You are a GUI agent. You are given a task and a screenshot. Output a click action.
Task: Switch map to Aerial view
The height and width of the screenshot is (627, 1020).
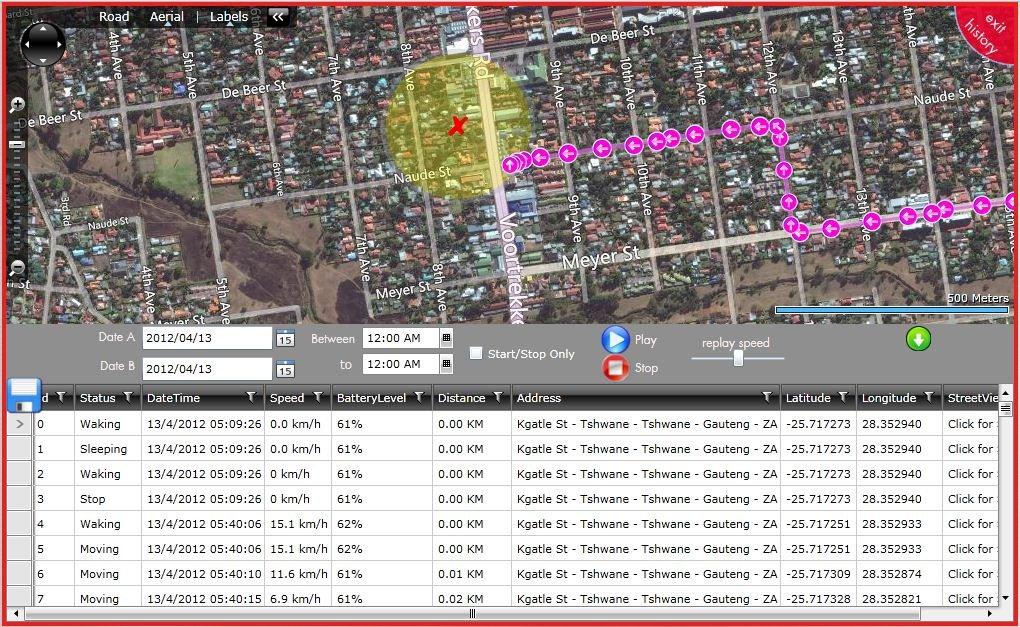point(166,16)
